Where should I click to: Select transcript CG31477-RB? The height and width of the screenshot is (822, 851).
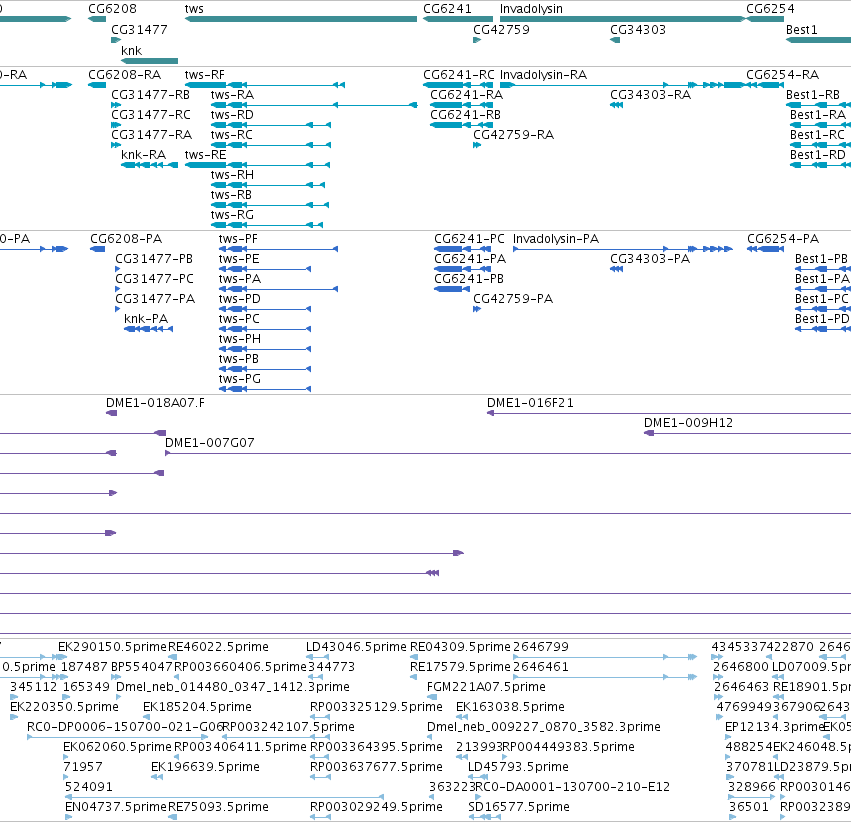tap(116, 105)
